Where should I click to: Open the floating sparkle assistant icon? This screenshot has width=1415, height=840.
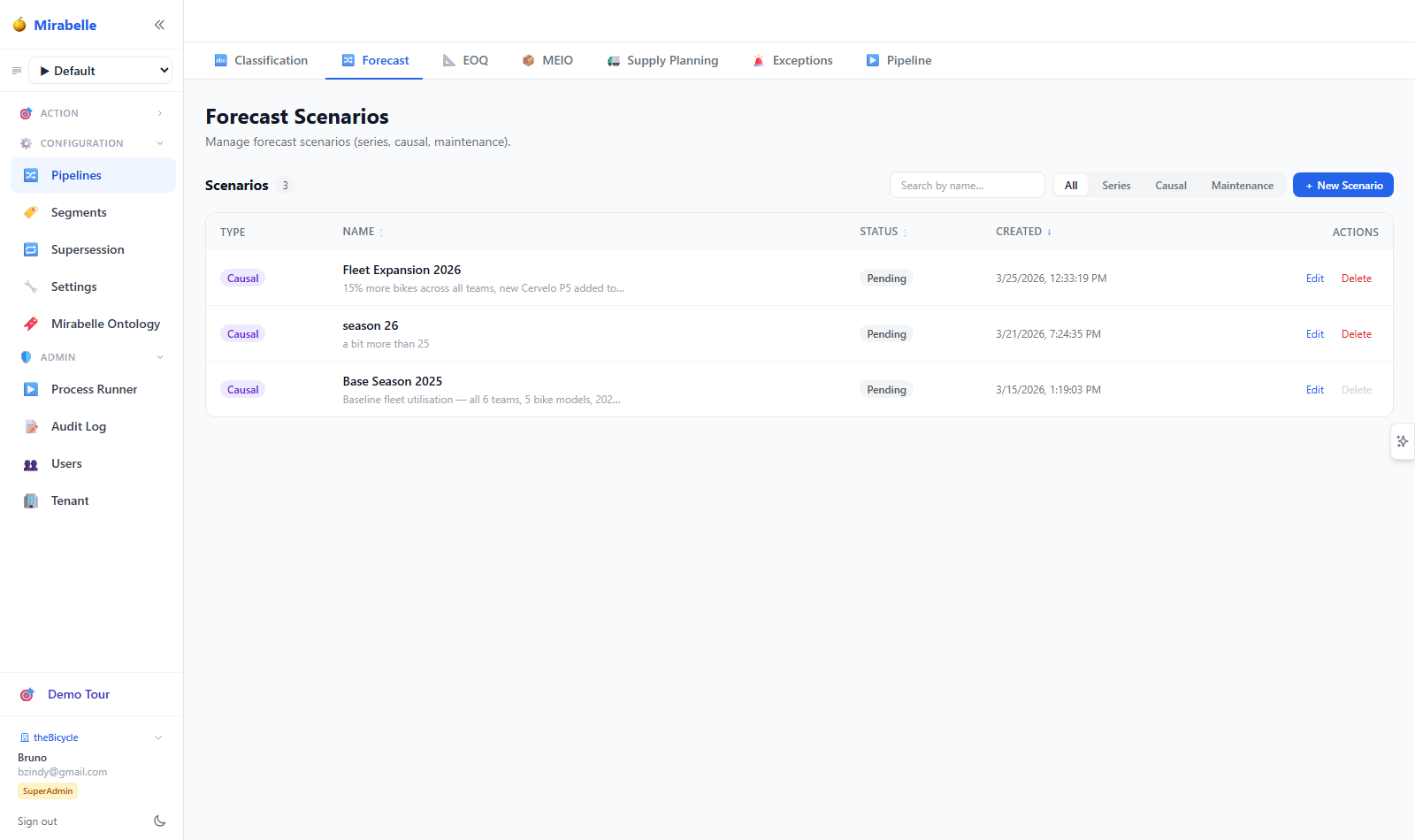tap(1403, 441)
